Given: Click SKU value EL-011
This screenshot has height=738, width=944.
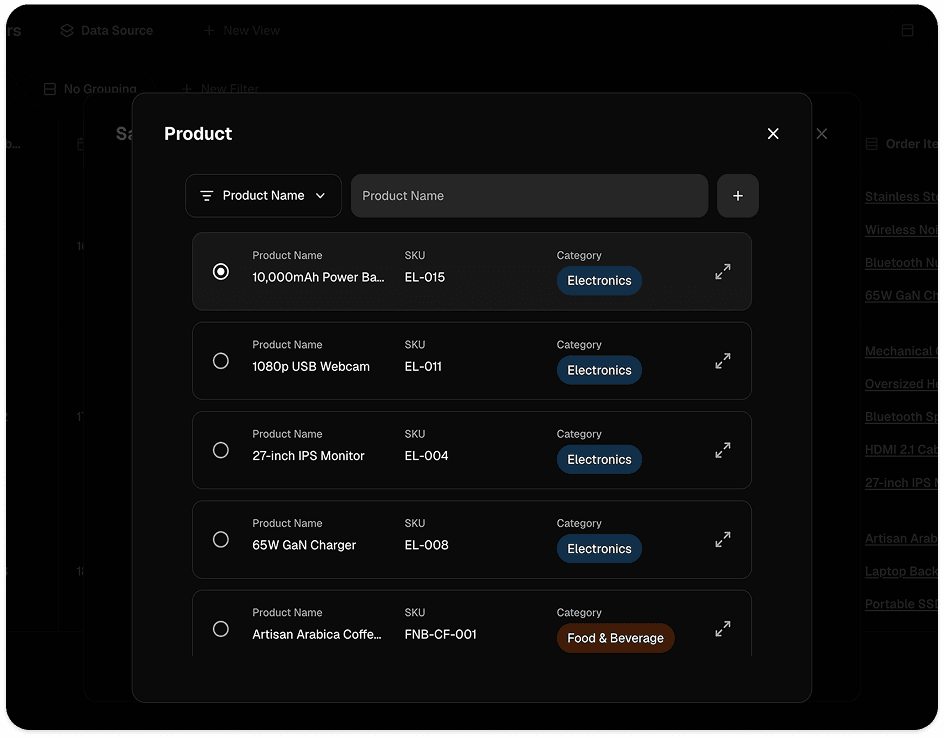Looking at the screenshot, I should click(x=423, y=367).
